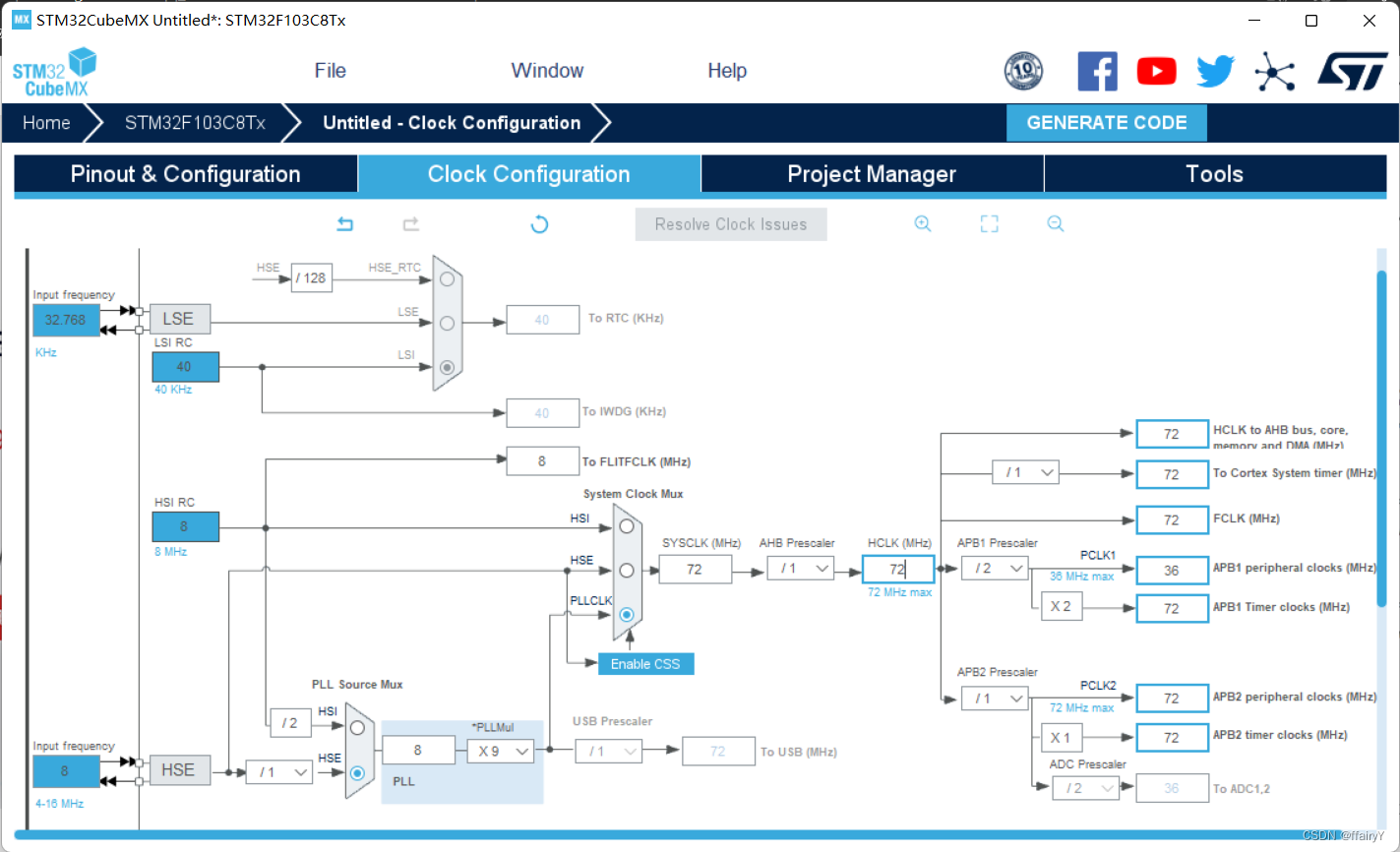Switch to Pinout & Configuration tab
This screenshot has height=852, width=1400.
[x=186, y=174]
